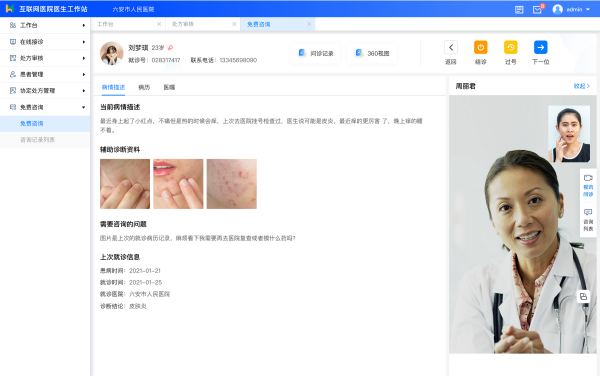Click the picture-in-picture icon on video

coord(583,296)
